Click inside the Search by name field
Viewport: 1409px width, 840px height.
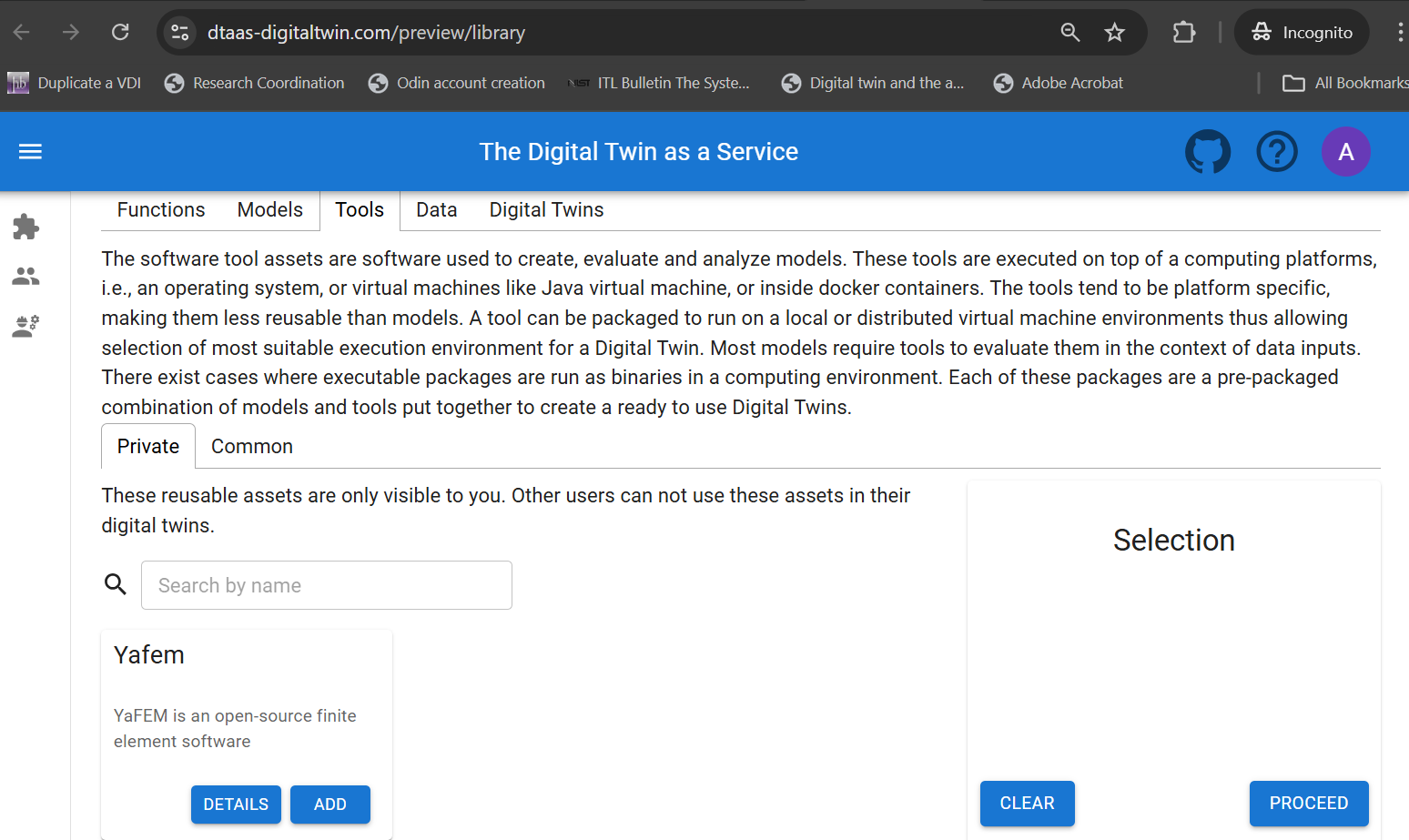point(326,584)
